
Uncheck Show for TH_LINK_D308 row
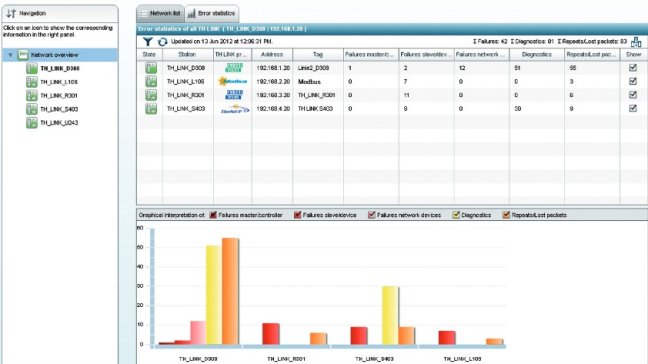[x=633, y=67]
